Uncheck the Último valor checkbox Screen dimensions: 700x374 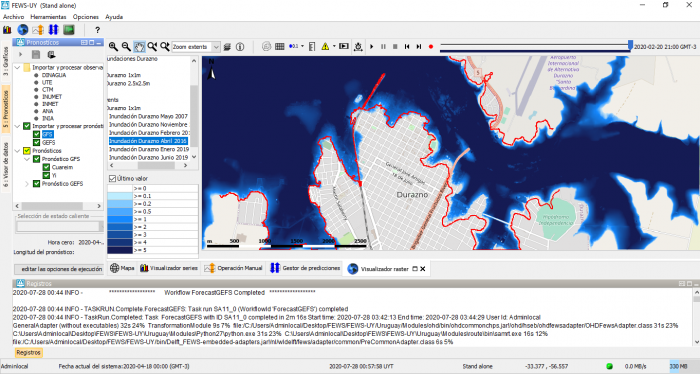click(x=112, y=179)
